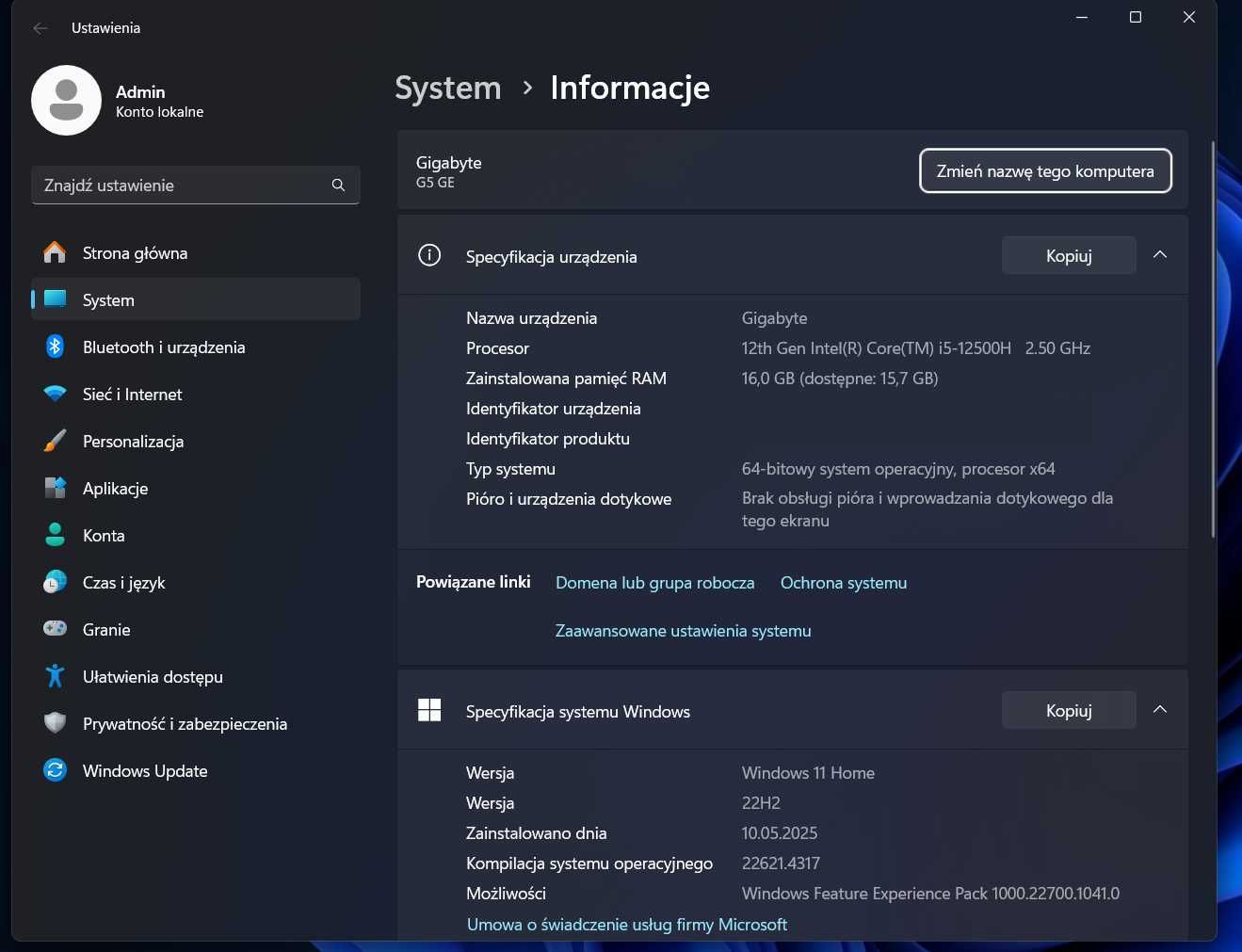Click the Bluetooth icon in the sidebar

click(x=55, y=347)
